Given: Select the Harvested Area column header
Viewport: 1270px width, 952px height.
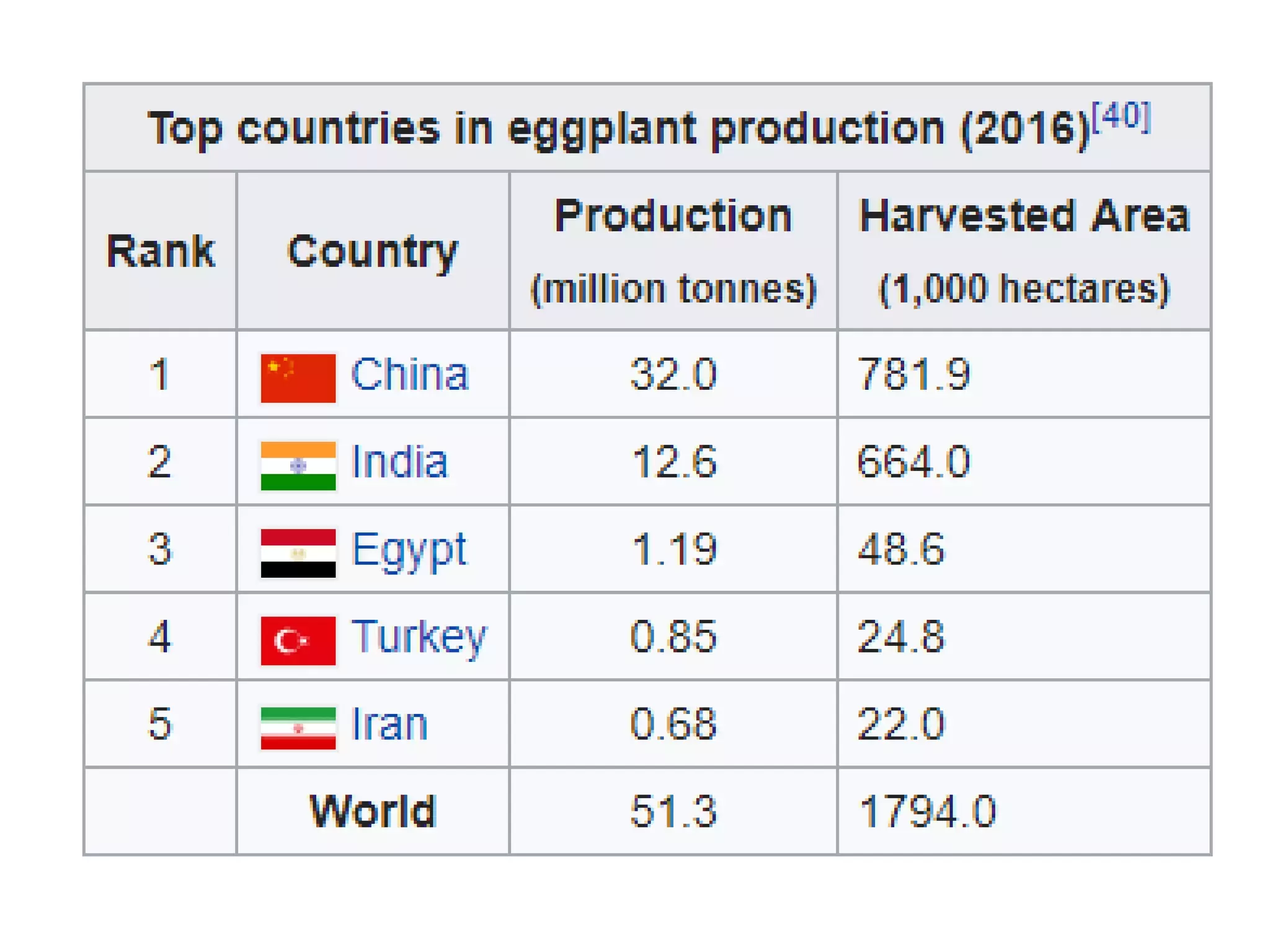Looking at the screenshot, I should [1024, 216].
